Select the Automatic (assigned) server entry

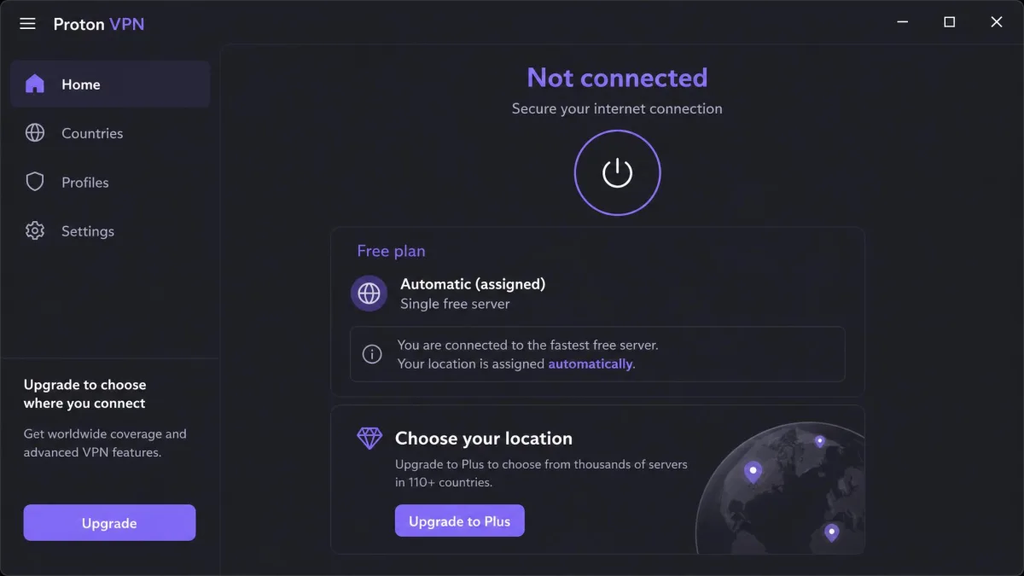(598, 293)
